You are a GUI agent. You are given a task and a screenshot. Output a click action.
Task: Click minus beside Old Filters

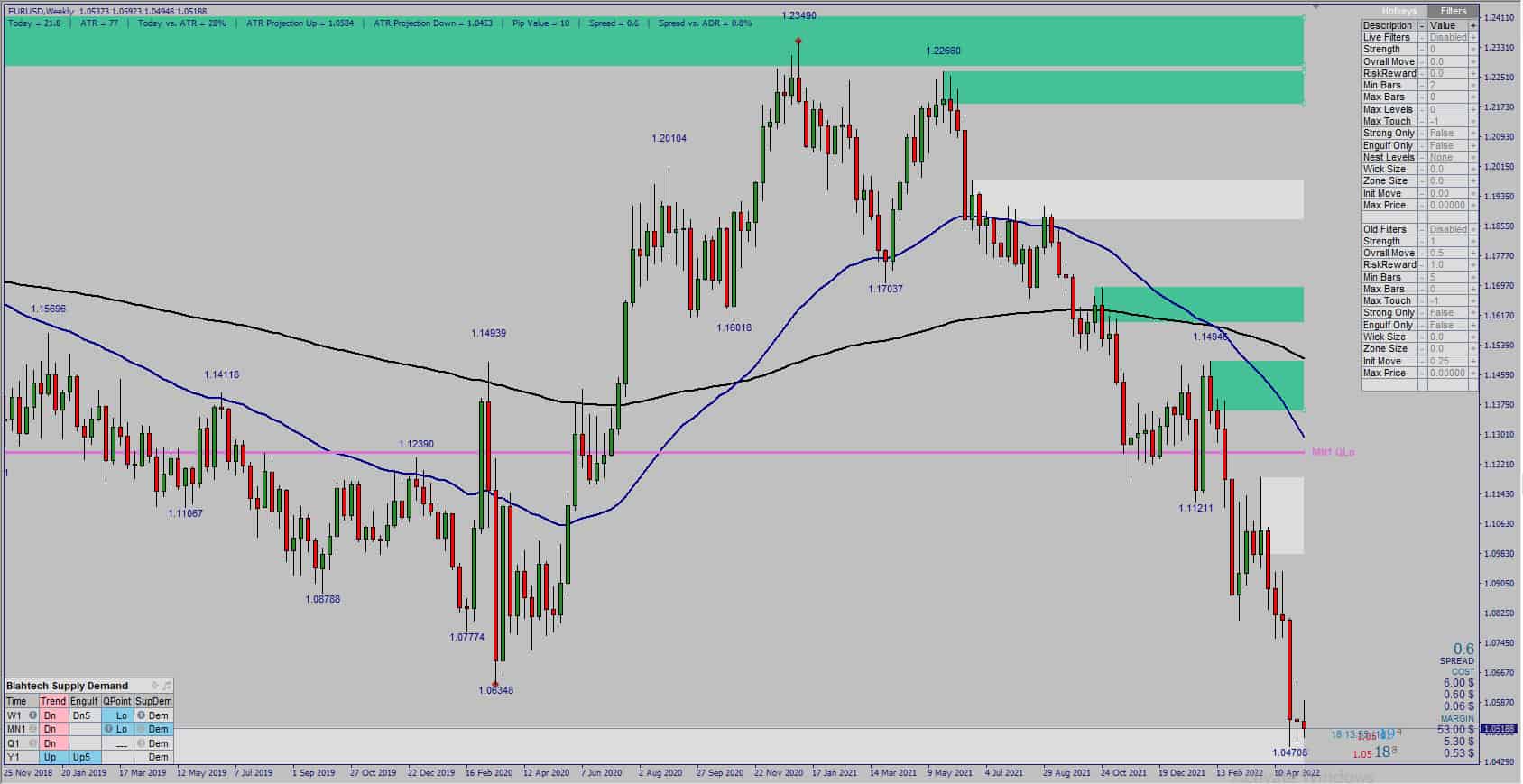point(1423,229)
